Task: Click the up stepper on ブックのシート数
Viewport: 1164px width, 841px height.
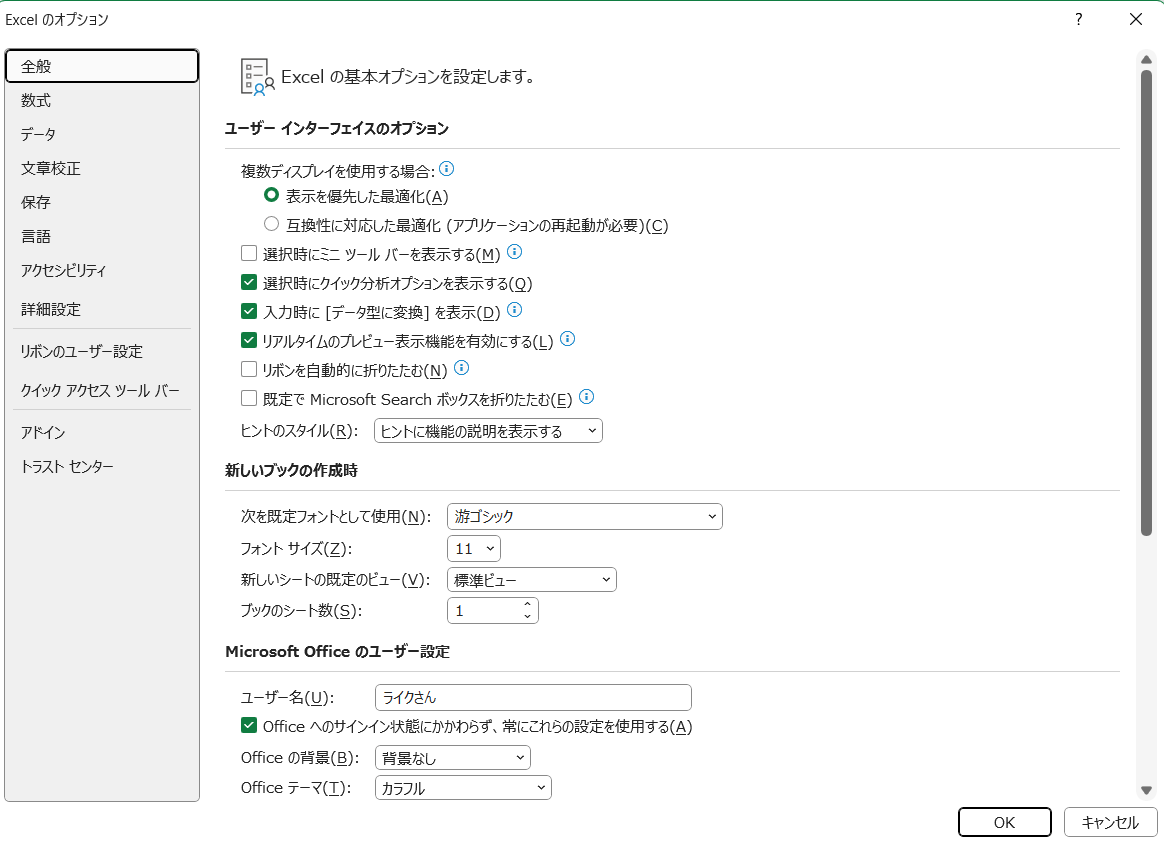Action: (x=528, y=604)
